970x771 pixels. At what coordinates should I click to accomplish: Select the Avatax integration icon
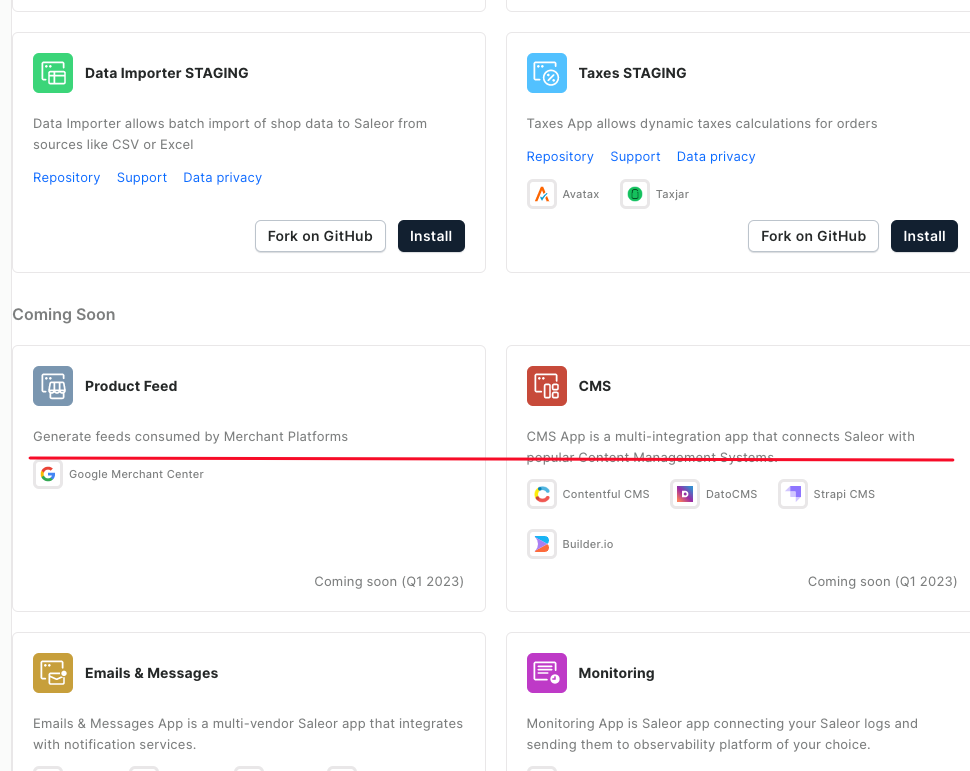(x=542, y=193)
